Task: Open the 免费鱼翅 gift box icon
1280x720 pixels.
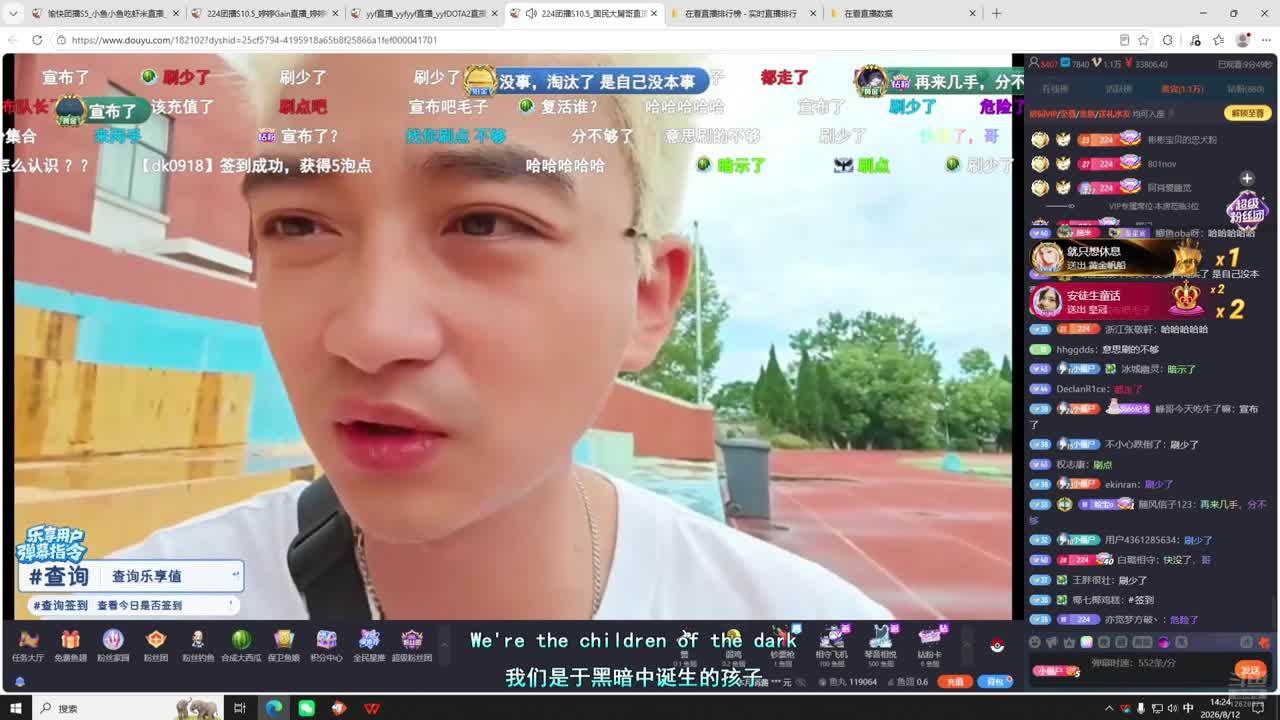Action: pyautogui.click(x=70, y=645)
